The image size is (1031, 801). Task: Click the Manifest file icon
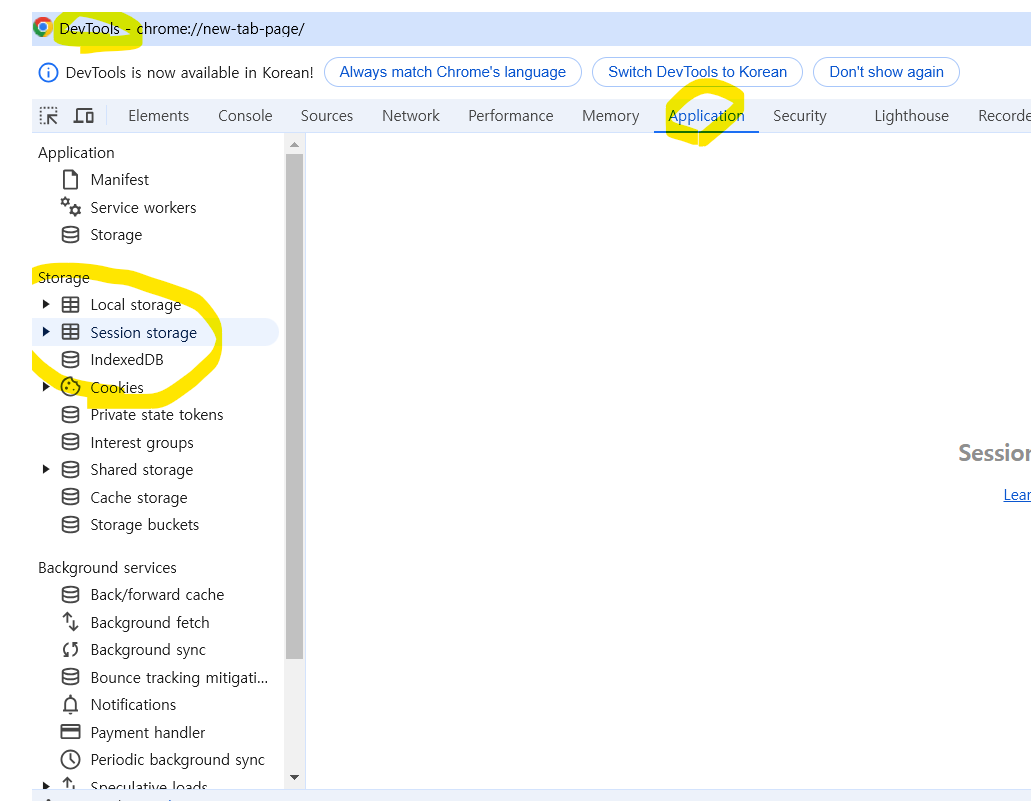tap(70, 180)
